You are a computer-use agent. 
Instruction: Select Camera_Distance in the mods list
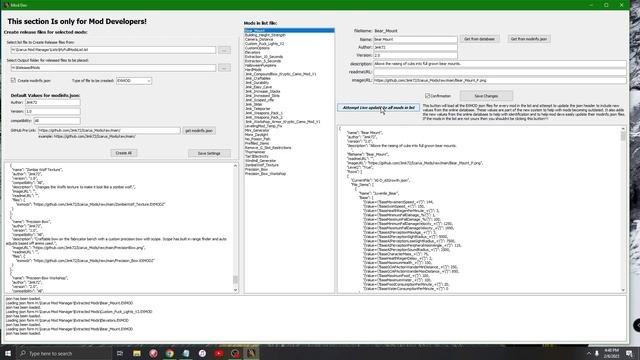tap(289, 39)
